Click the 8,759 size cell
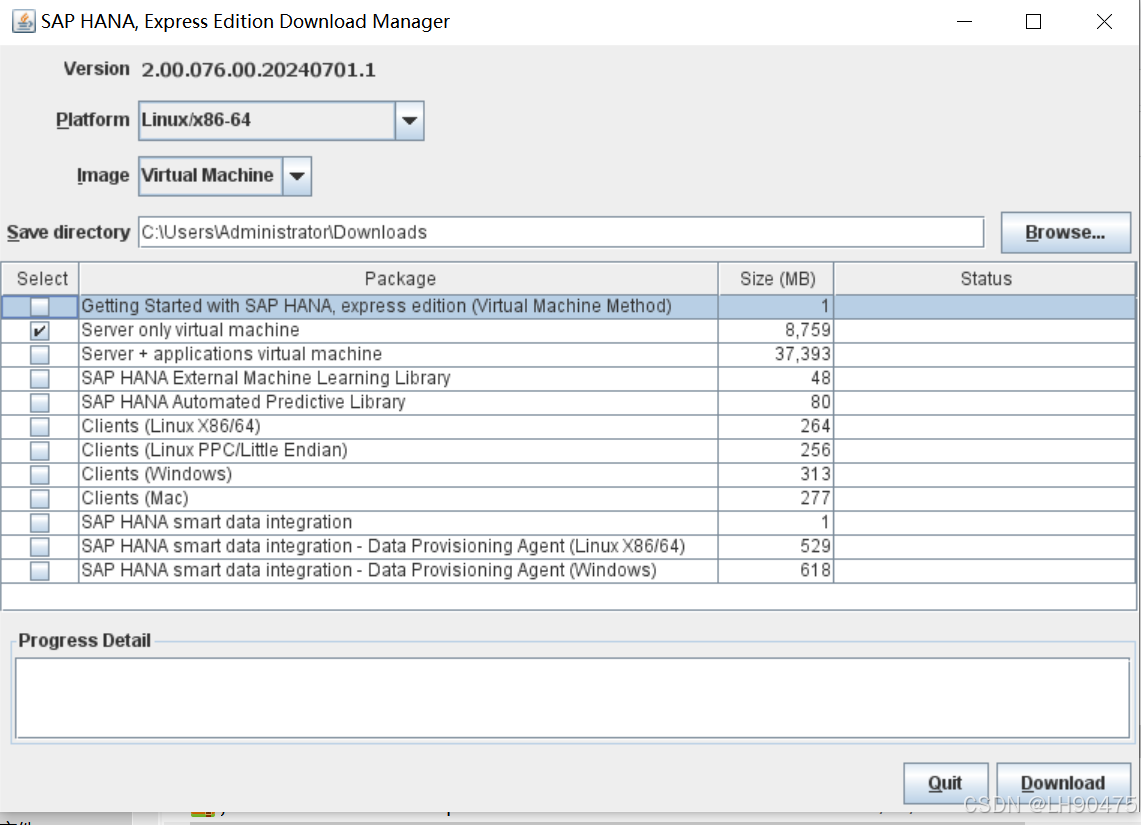1141x825 pixels. (776, 331)
